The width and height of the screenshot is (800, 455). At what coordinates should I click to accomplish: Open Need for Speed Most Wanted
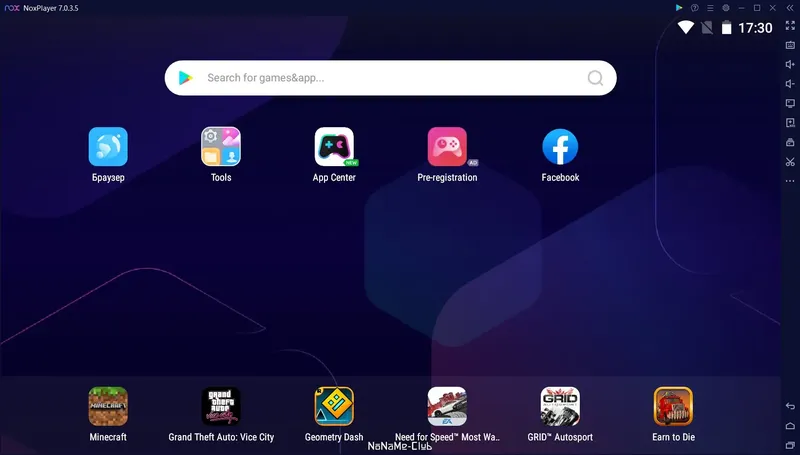click(x=447, y=407)
